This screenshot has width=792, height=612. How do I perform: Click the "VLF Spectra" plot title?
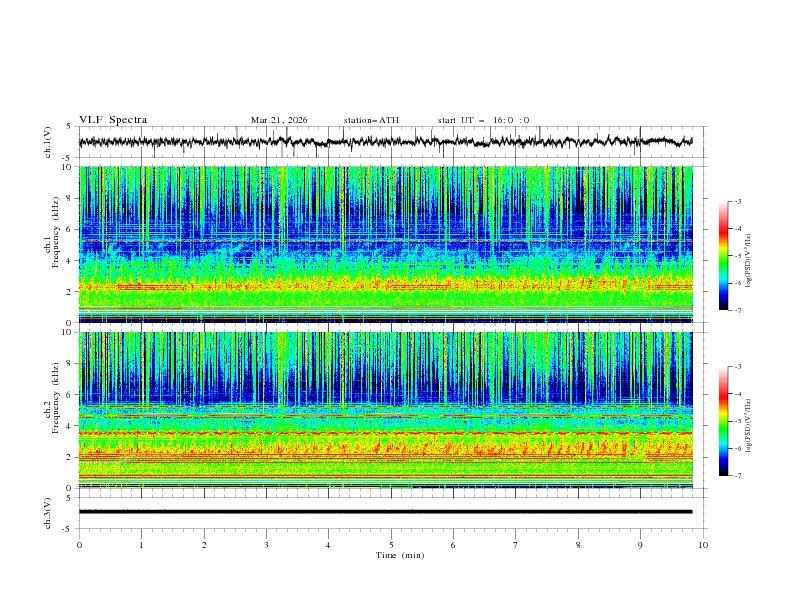tap(113, 120)
